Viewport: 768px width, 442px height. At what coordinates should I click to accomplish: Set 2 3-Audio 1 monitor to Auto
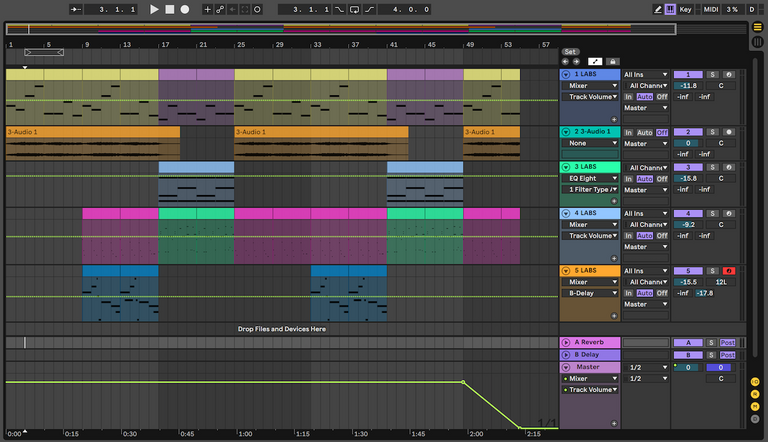coord(645,132)
